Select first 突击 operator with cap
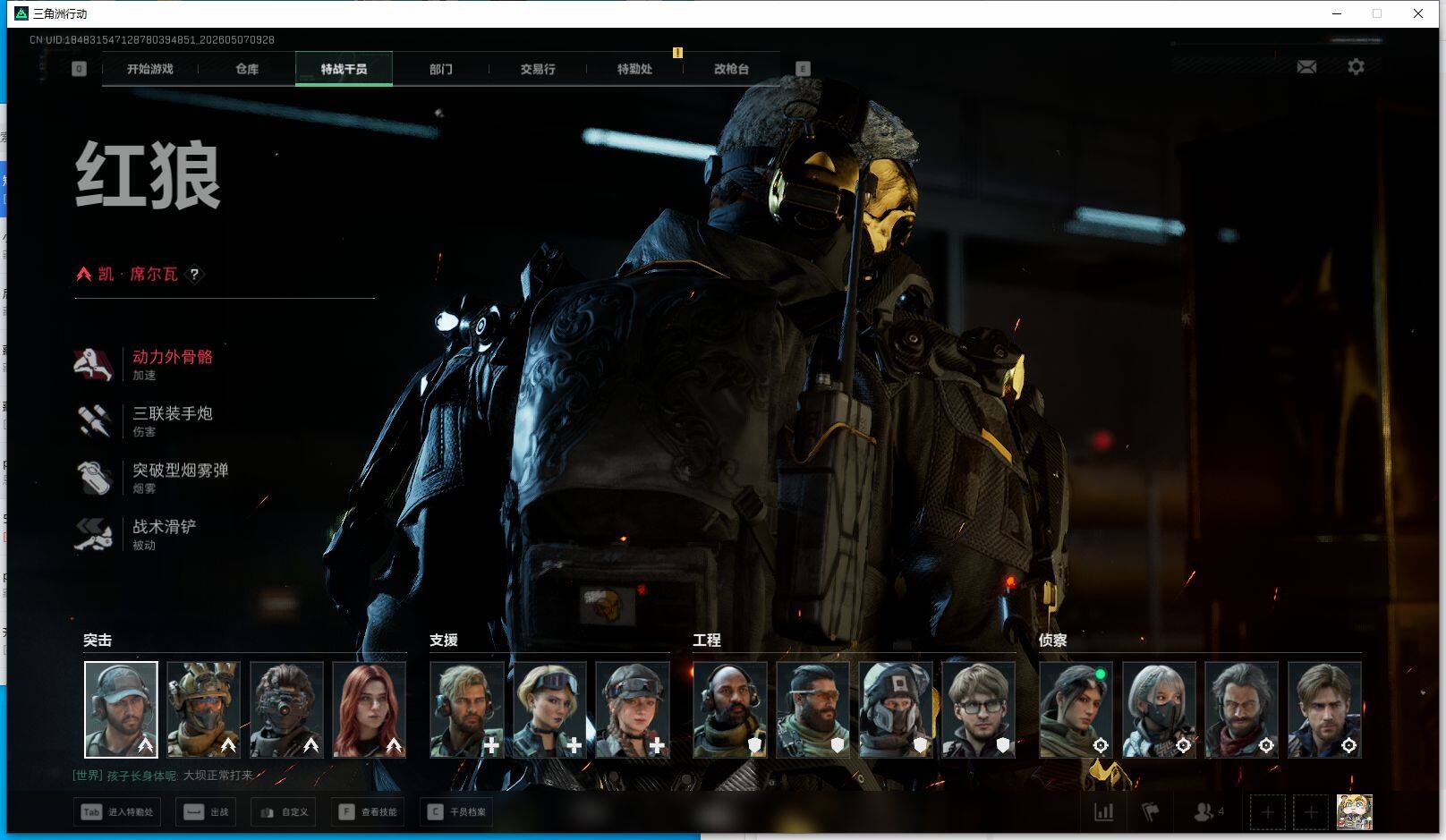Viewport: 1446px width, 840px height. 121,709
